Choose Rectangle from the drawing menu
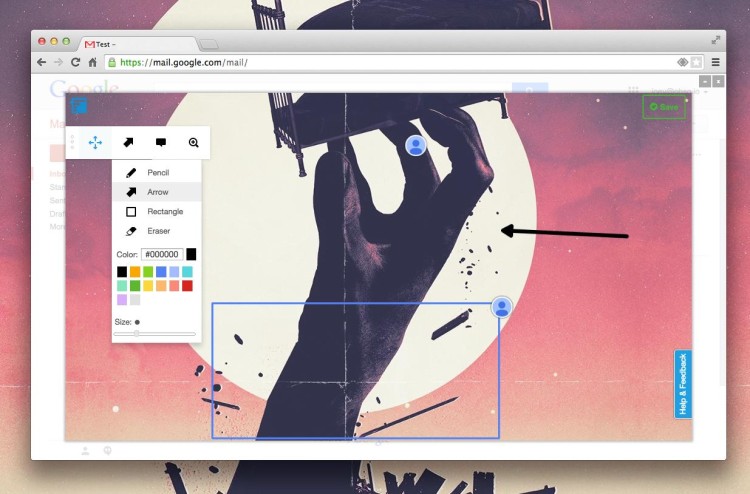 (x=156, y=211)
